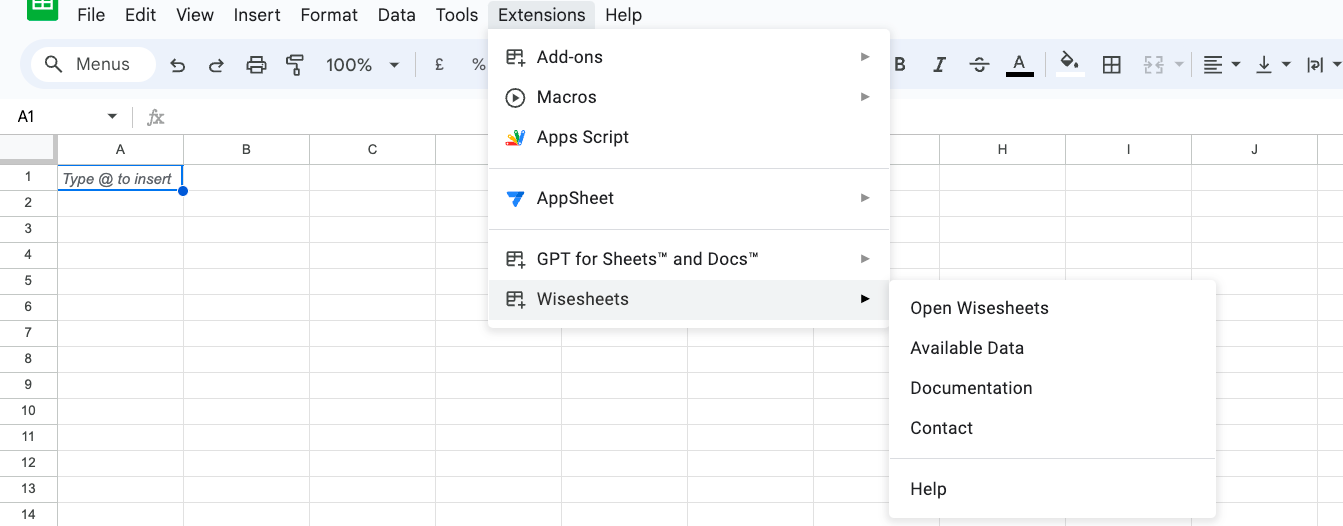This screenshot has width=1343, height=526.
Task: Open the Name Box dropdown arrow
Action: click(112, 117)
